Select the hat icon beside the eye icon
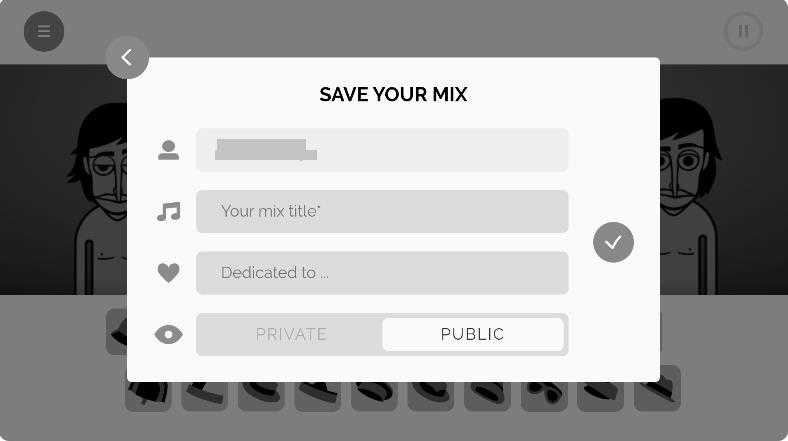The width and height of the screenshot is (788, 441). tap(117, 332)
